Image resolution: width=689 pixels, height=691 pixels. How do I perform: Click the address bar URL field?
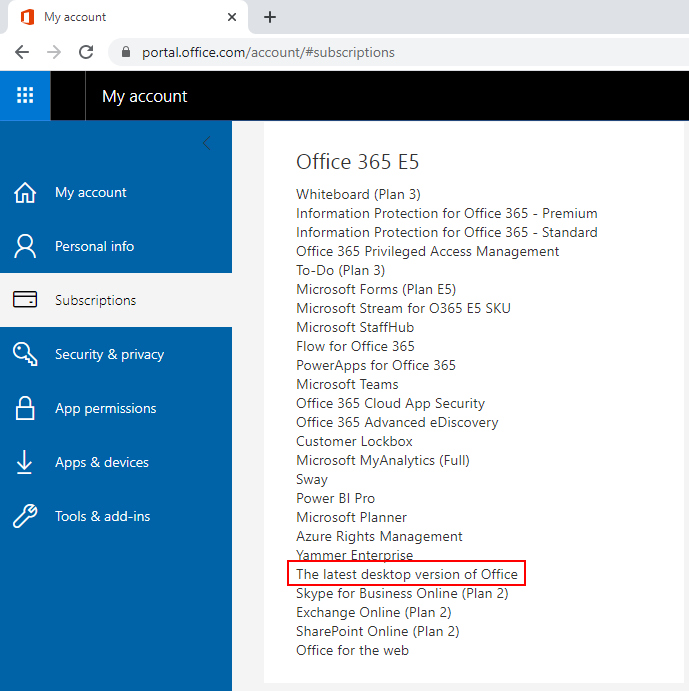pos(397,52)
